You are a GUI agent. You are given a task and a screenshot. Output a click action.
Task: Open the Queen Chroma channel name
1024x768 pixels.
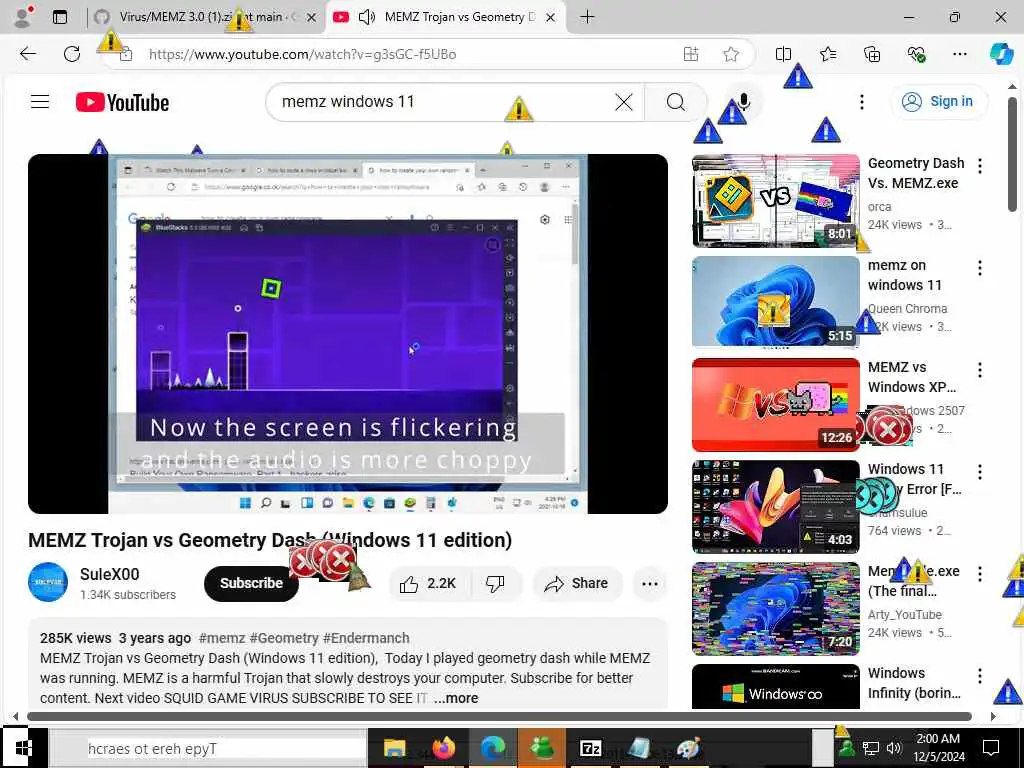(x=907, y=308)
